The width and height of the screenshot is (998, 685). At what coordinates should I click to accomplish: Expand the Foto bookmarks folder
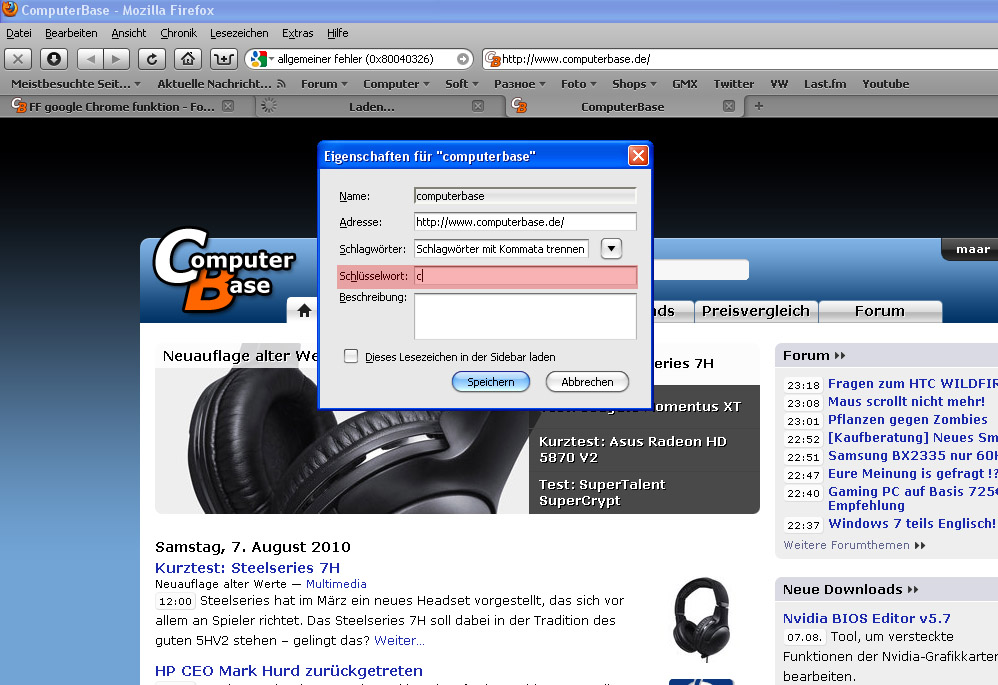point(578,84)
